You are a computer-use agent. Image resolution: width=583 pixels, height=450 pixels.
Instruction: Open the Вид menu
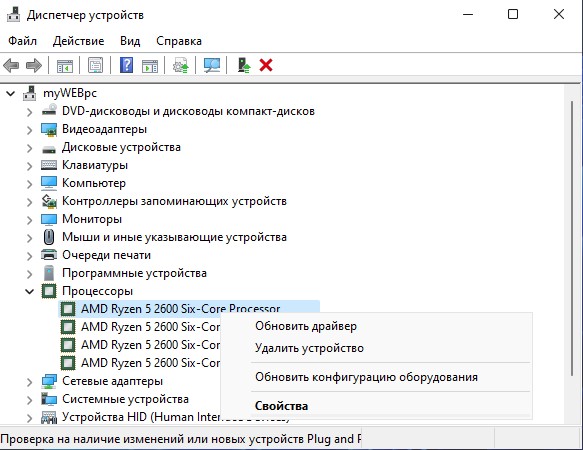tap(130, 41)
